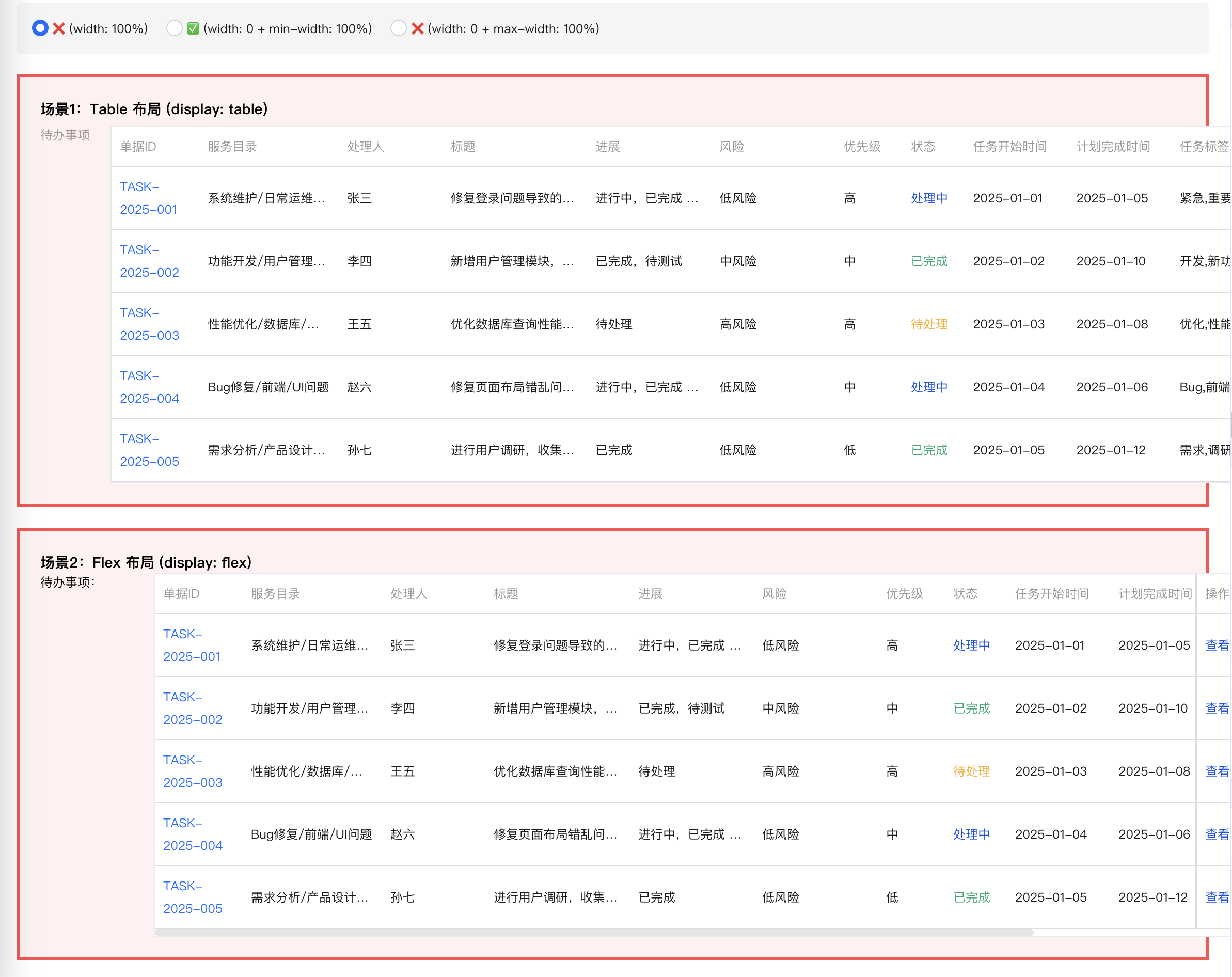Image resolution: width=1232 pixels, height=977 pixels.
Task: Click 查看 for TASK-2025-003 in Flex table
Action: (x=1216, y=771)
